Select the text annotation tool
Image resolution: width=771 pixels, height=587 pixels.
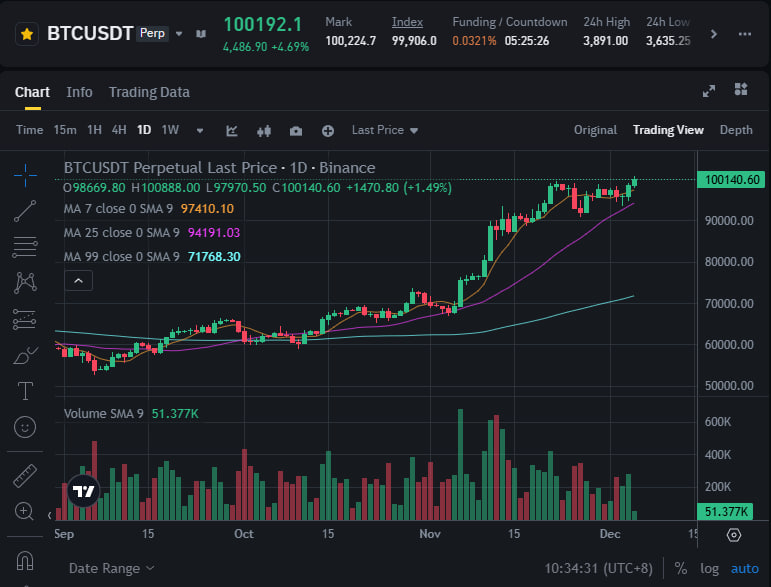[25, 391]
